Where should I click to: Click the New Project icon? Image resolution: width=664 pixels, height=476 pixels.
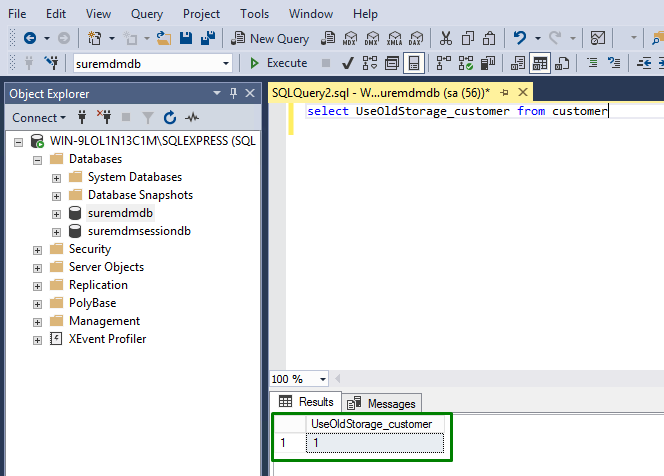[94, 39]
